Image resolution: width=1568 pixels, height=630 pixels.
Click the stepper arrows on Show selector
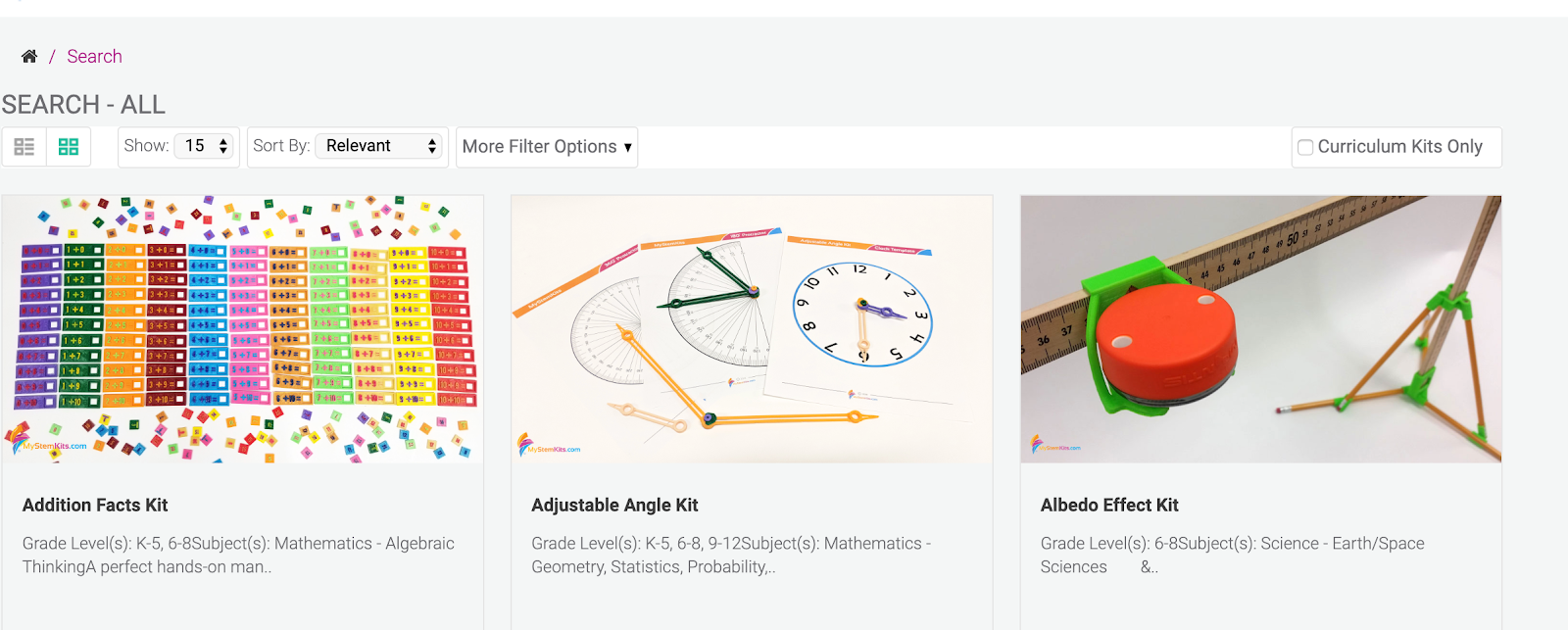pos(223,146)
